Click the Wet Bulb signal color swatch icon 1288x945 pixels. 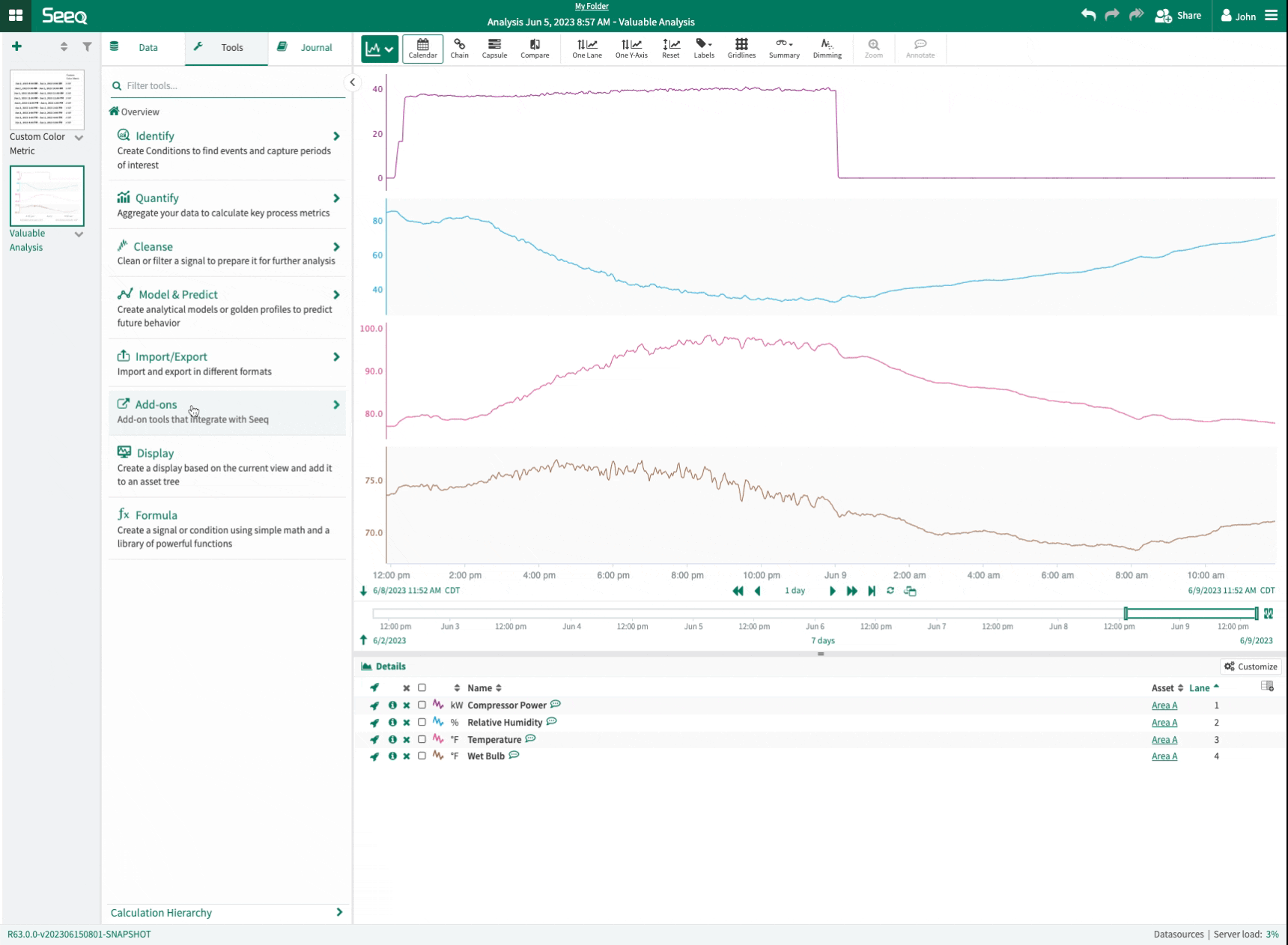coord(438,756)
